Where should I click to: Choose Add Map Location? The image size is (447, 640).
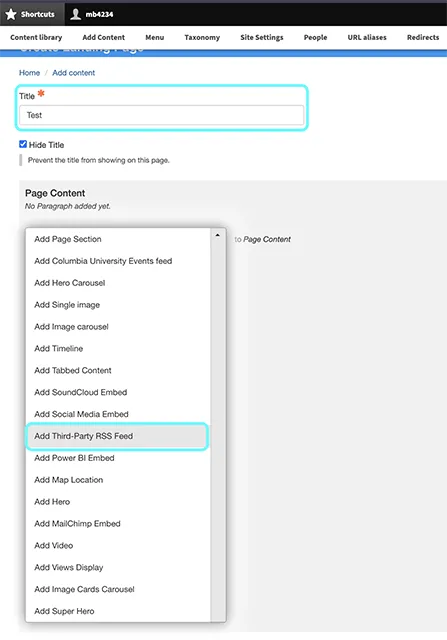pyautogui.click(x=118, y=480)
